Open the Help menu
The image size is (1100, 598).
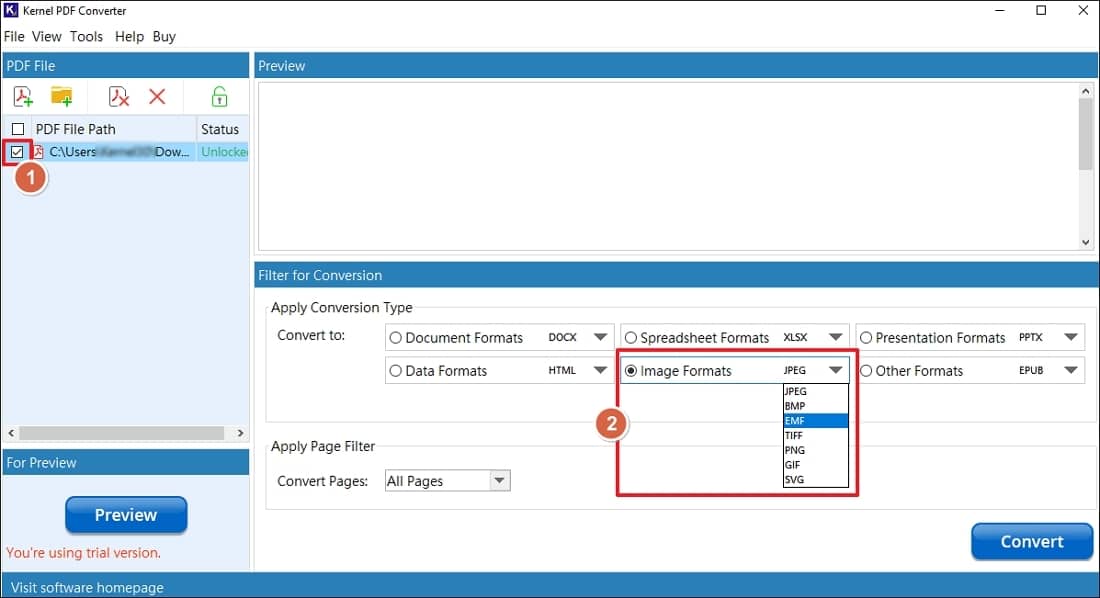click(129, 36)
